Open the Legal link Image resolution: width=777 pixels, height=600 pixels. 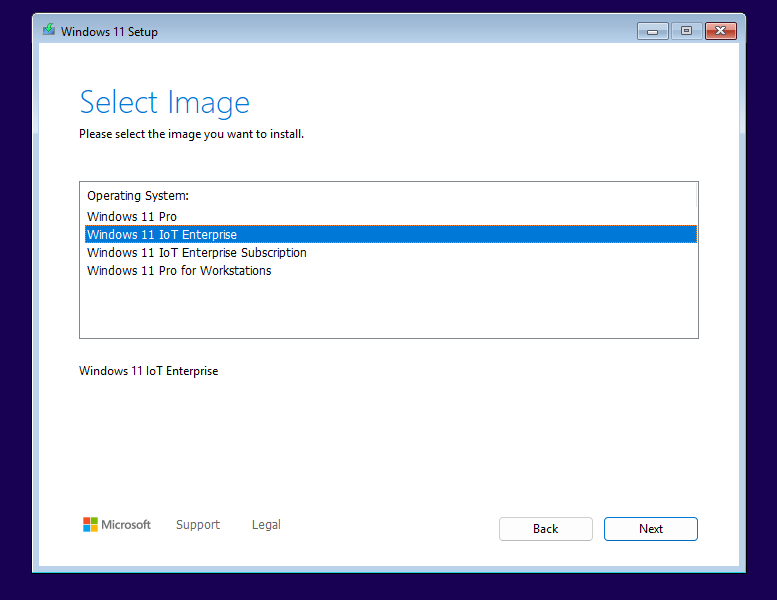(x=266, y=525)
